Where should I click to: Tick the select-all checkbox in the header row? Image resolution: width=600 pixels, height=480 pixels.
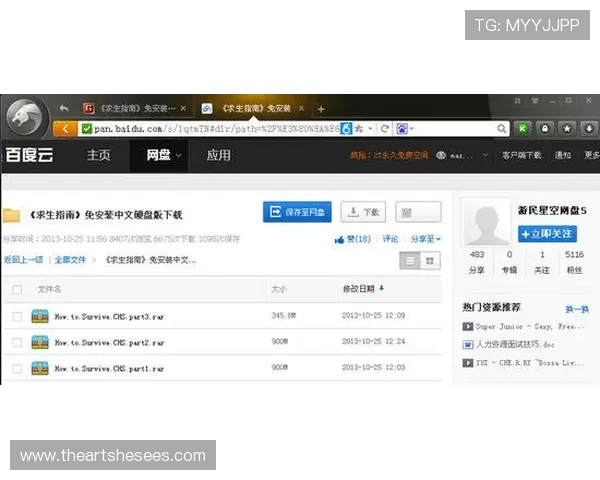tap(17, 290)
